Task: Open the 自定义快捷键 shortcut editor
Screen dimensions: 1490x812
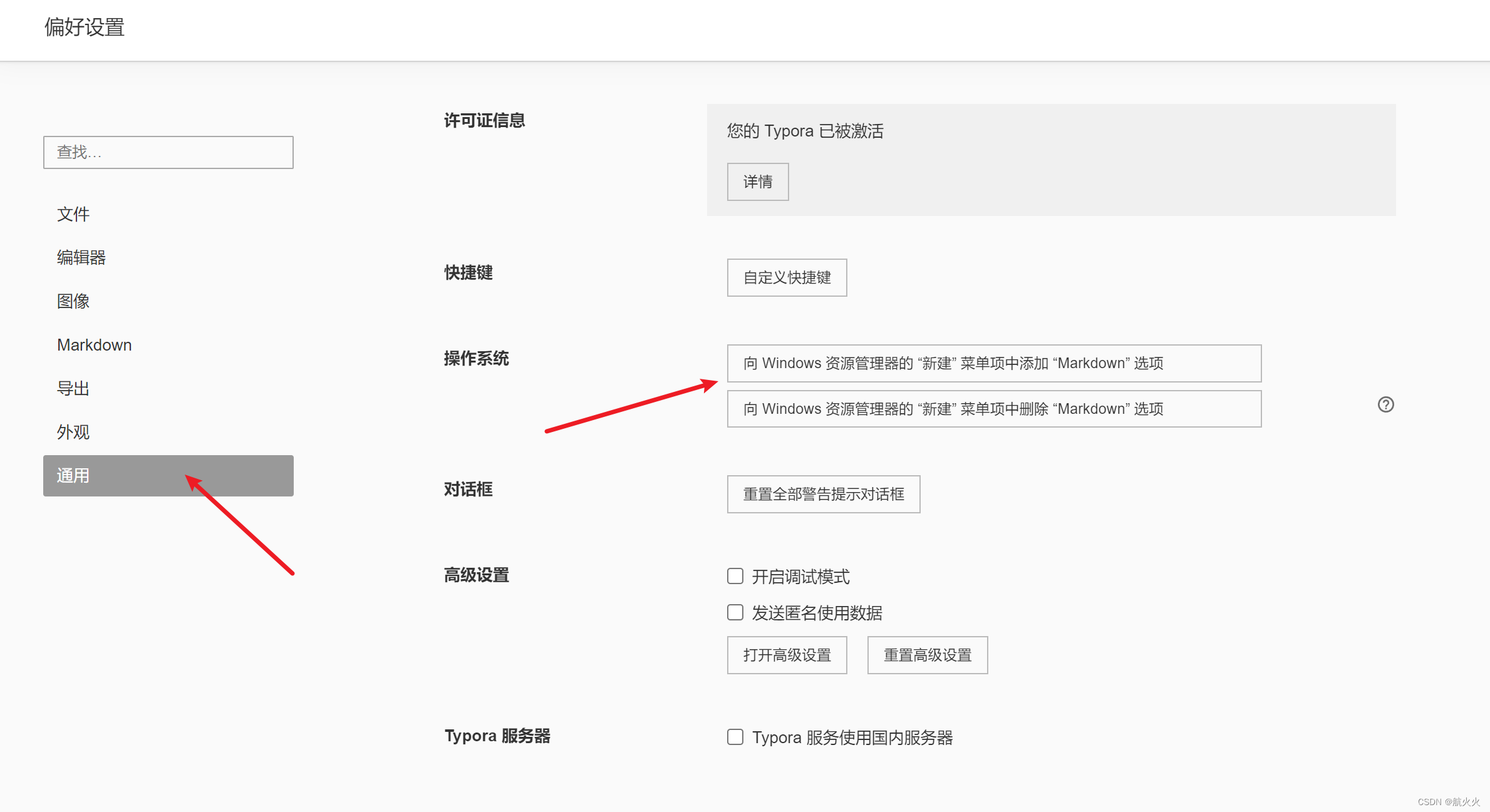Action: click(787, 277)
